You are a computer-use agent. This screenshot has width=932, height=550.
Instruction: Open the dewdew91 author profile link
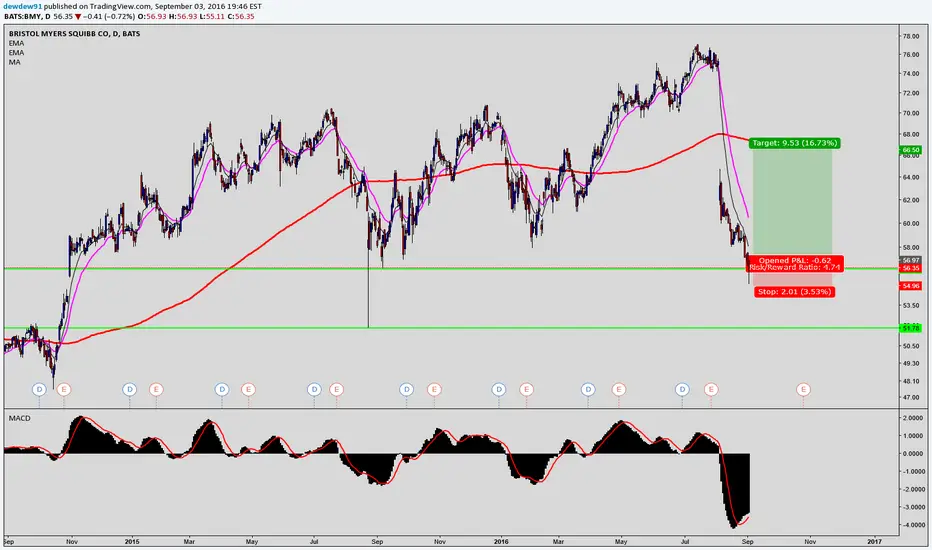point(23,6)
